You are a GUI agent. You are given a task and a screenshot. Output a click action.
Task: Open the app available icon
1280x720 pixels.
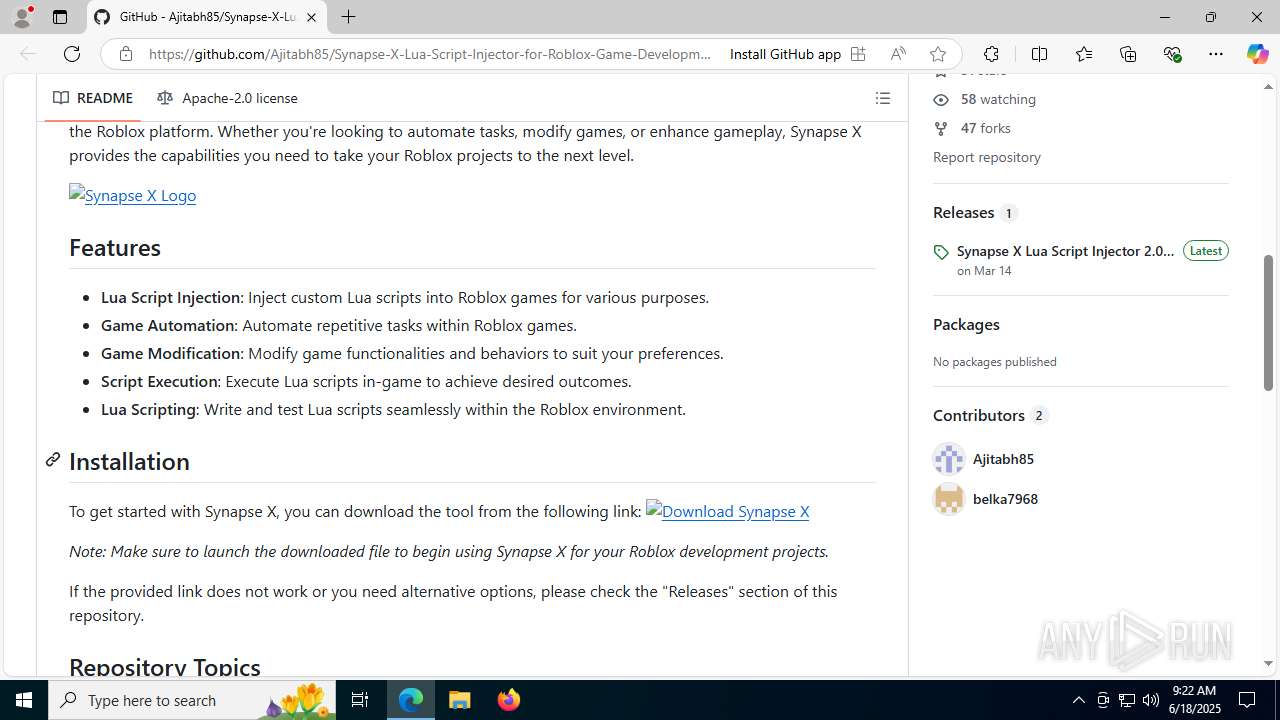pos(858,54)
